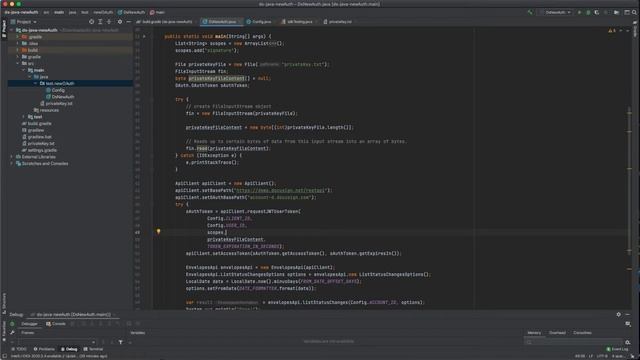This screenshot has height=360, width=640.
Task: Open the Overhead tab in debugger
Action: [557, 333]
